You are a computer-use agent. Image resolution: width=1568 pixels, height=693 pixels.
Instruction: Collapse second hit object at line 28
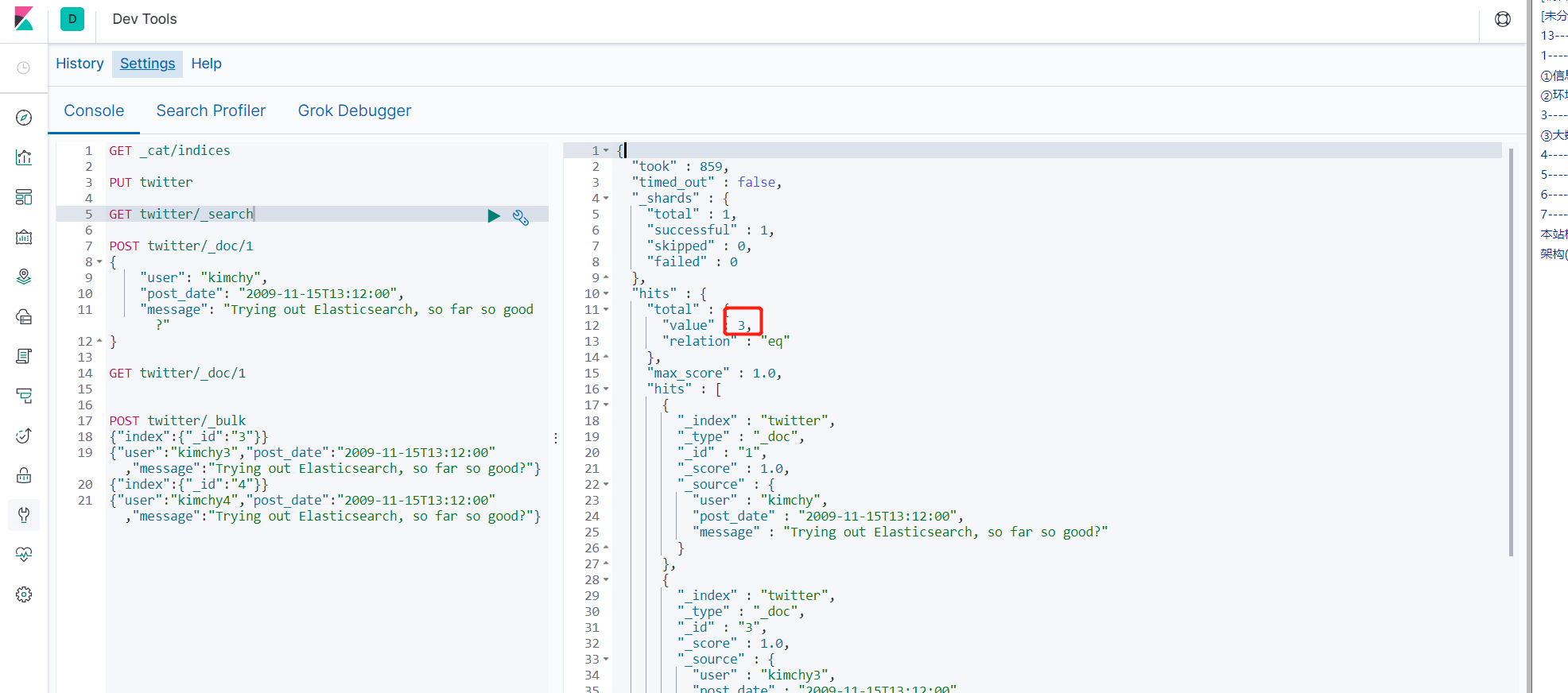(606, 579)
